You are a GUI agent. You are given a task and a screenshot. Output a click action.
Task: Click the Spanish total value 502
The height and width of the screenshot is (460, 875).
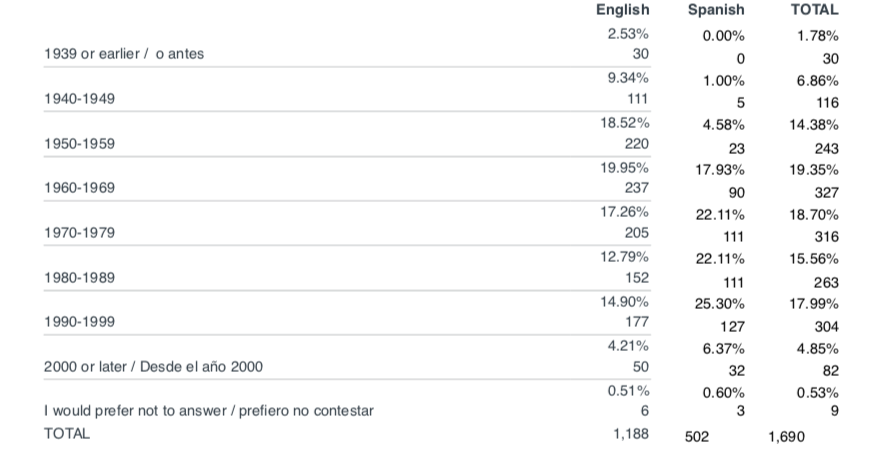[x=697, y=436]
